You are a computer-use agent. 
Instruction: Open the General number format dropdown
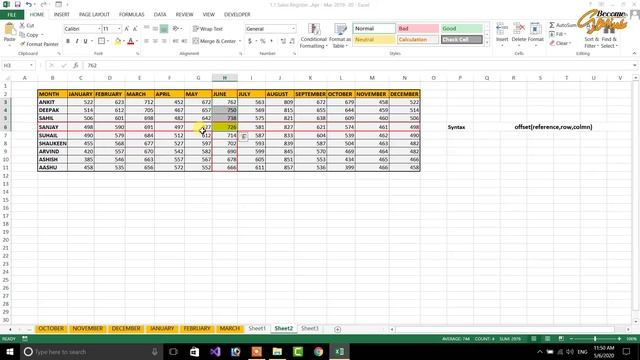pos(293,29)
